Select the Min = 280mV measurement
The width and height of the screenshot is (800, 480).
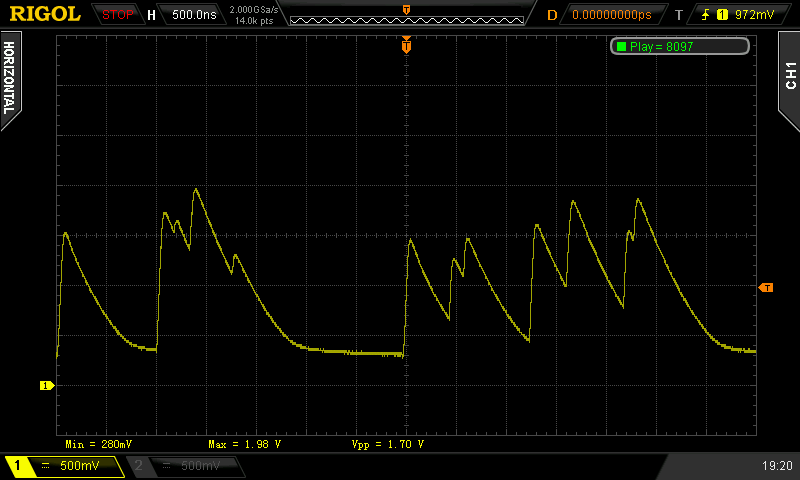pyautogui.click(x=100, y=443)
